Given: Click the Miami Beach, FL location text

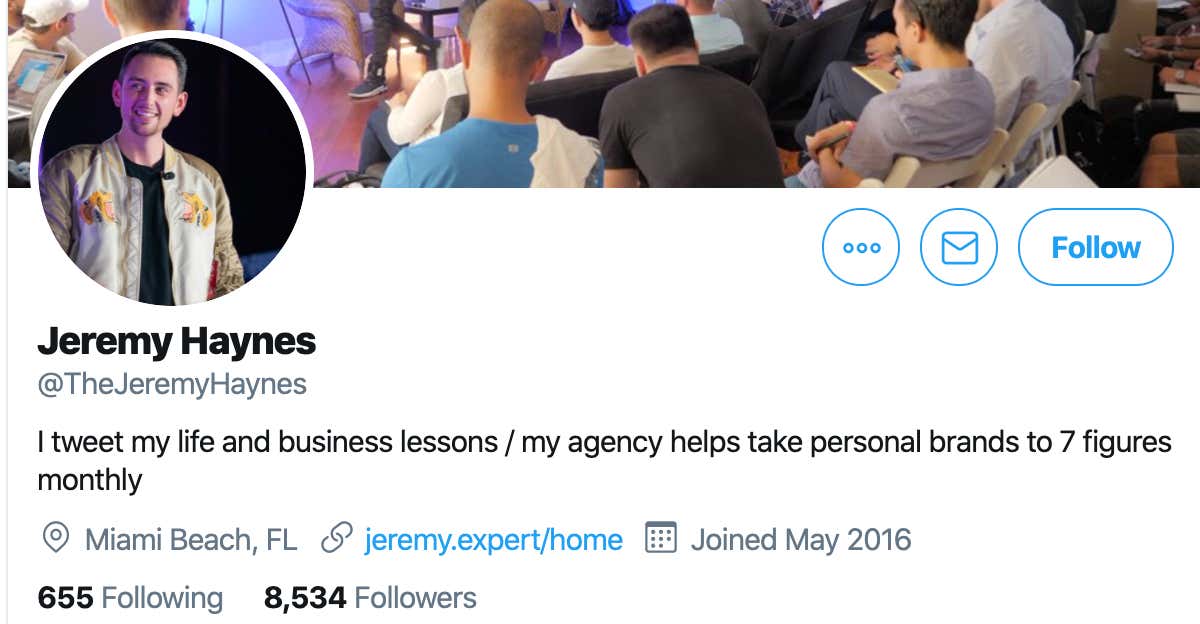Looking at the screenshot, I should (x=191, y=540).
